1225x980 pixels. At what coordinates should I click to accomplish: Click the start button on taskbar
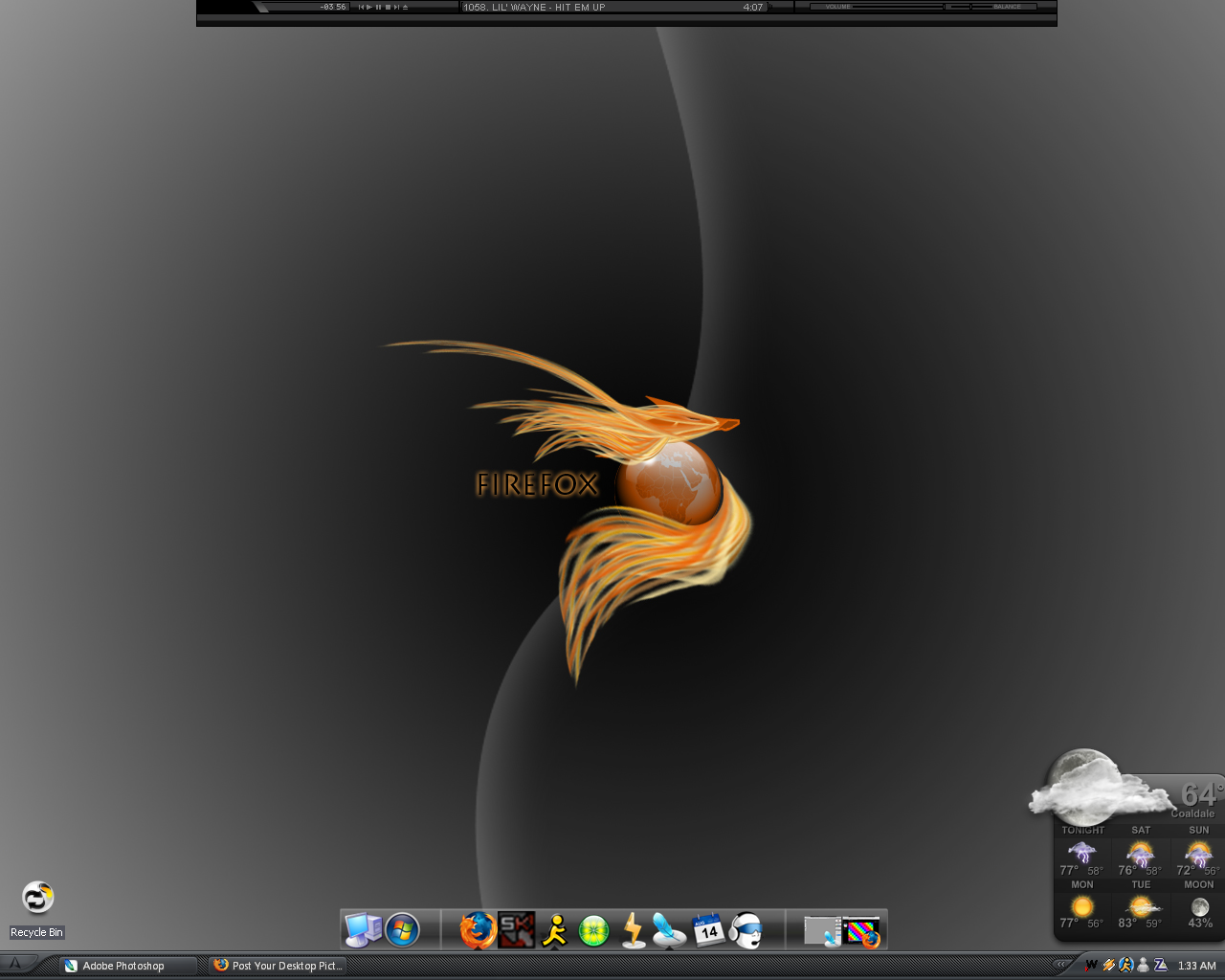pyautogui.click(x=15, y=964)
